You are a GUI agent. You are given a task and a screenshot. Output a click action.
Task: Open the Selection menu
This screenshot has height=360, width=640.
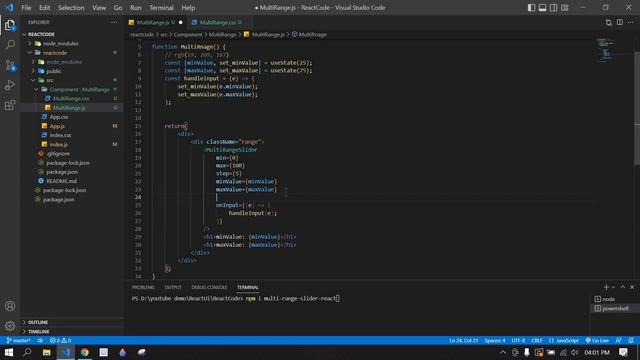coord(71,8)
